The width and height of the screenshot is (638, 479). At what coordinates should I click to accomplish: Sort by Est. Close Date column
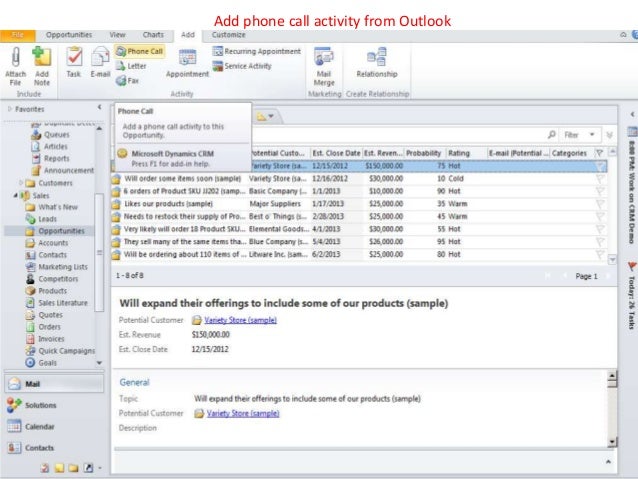(x=336, y=153)
